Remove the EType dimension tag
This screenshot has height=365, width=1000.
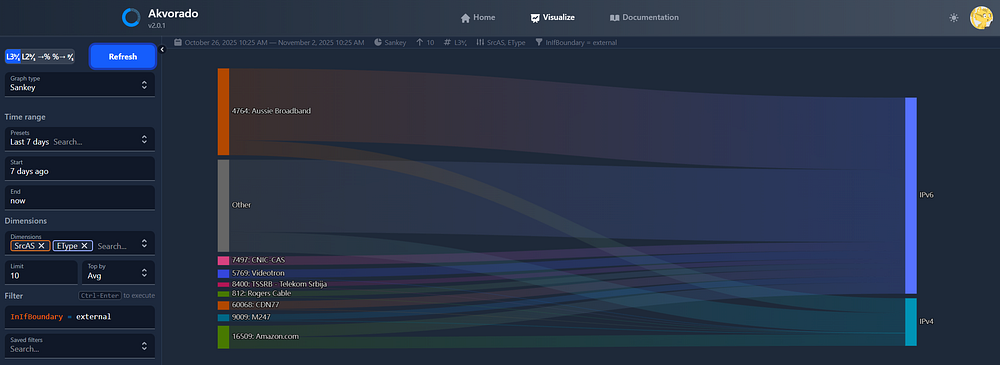84,246
